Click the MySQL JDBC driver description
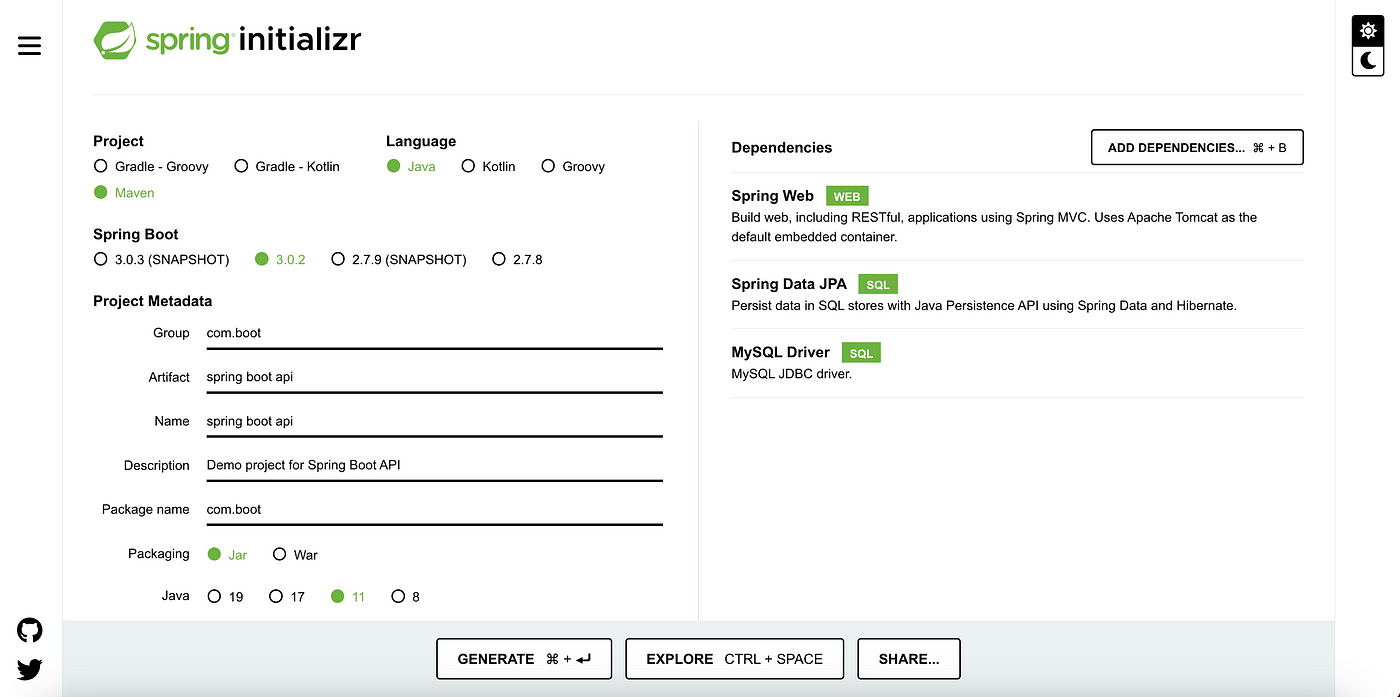This screenshot has height=697, width=1400. [x=792, y=374]
